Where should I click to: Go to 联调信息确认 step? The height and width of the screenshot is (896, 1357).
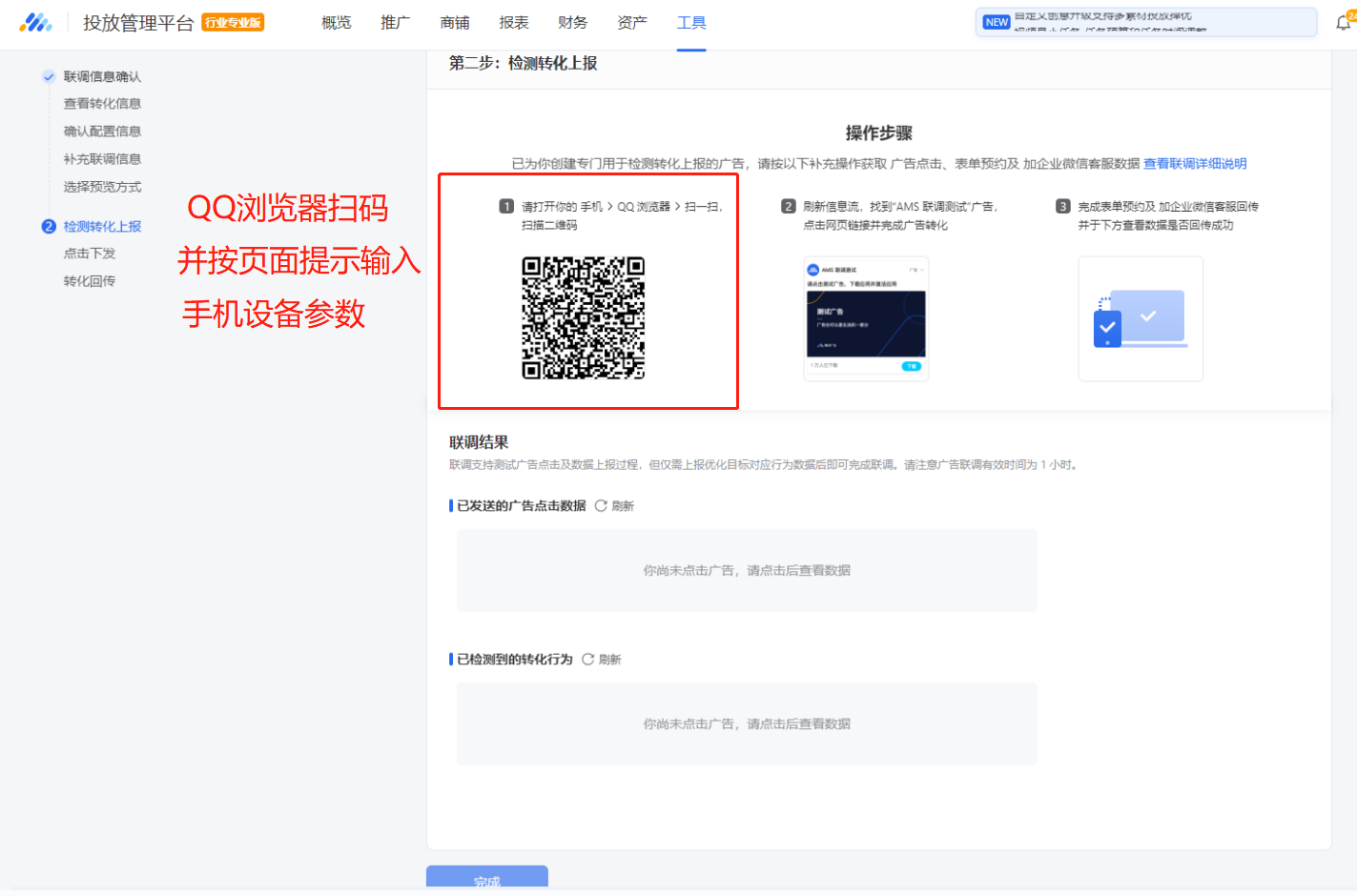(x=102, y=77)
